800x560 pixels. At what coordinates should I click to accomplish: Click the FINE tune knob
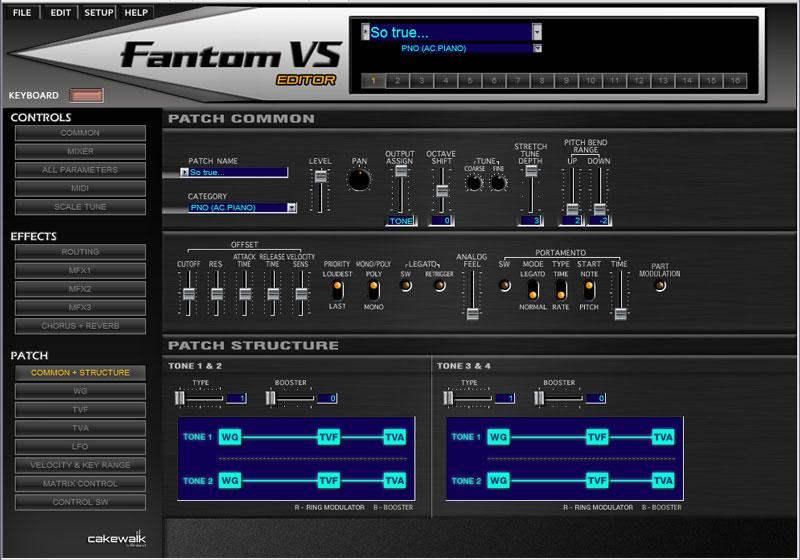498,183
